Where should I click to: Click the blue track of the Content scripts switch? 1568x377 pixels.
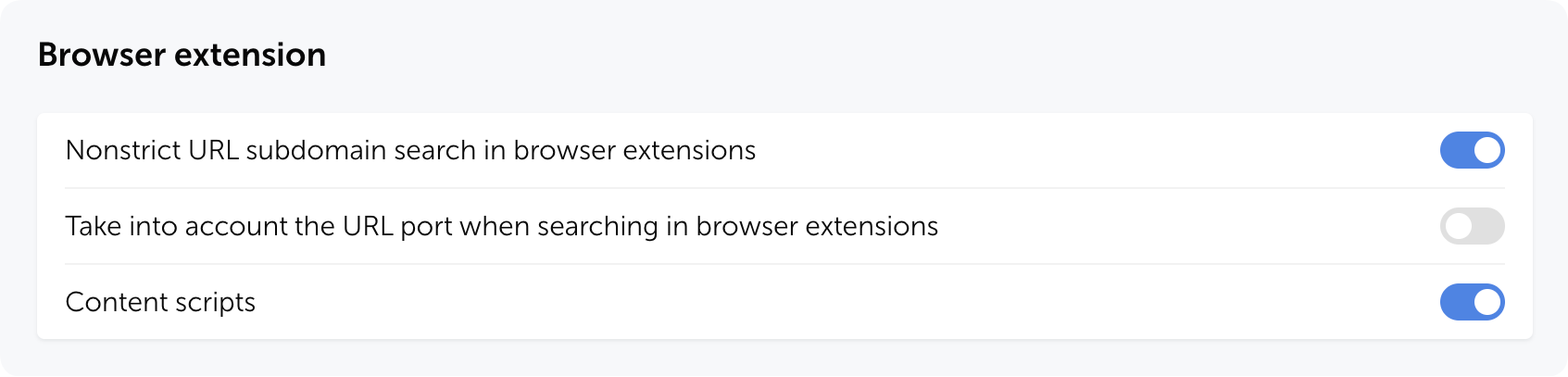point(1455,302)
